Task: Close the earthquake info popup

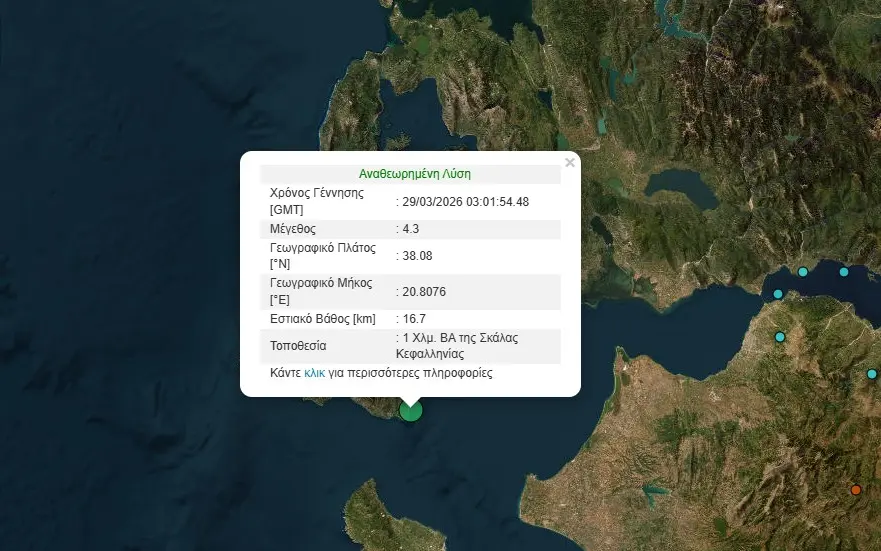Action: point(570,162)
